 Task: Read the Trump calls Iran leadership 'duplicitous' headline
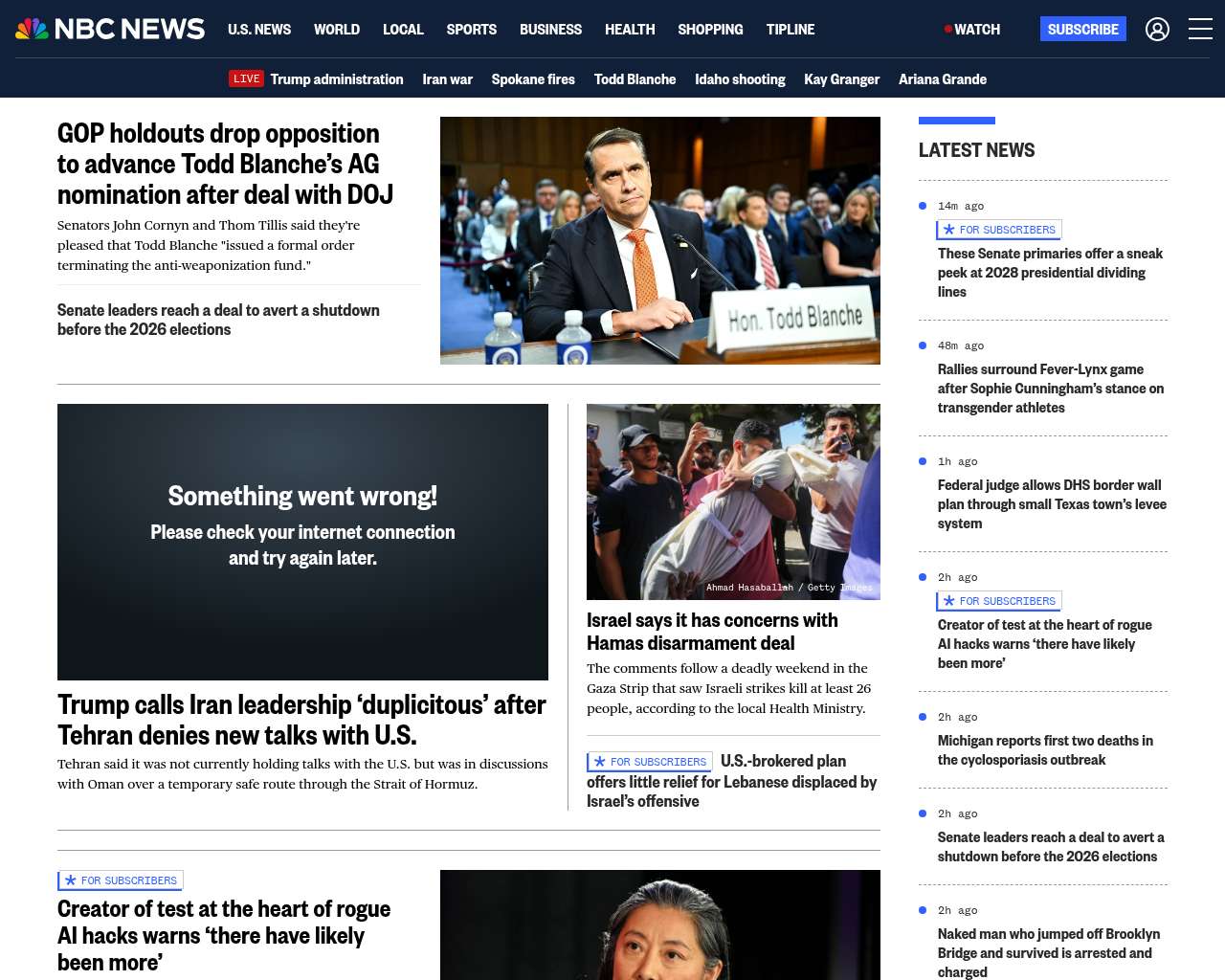[x=301, y=720]
